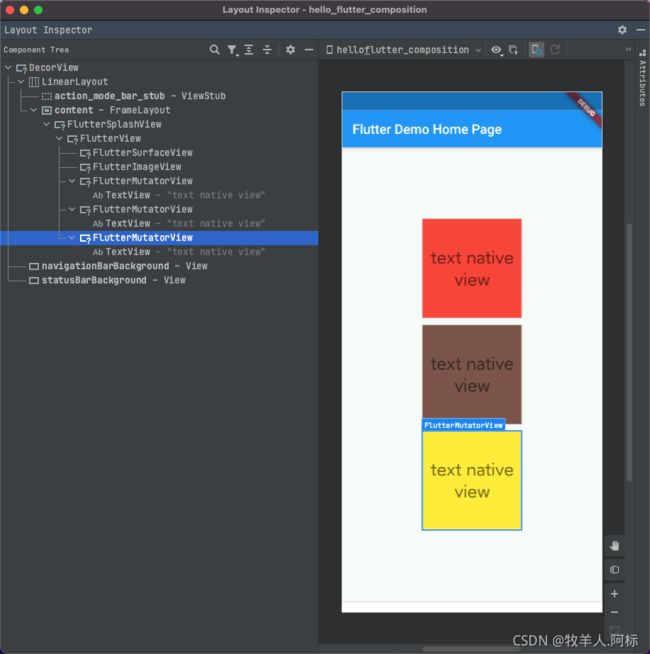Open the View Options eye dropdown
This screenshot has width=650, height=654.
click(x=496, y=50)
